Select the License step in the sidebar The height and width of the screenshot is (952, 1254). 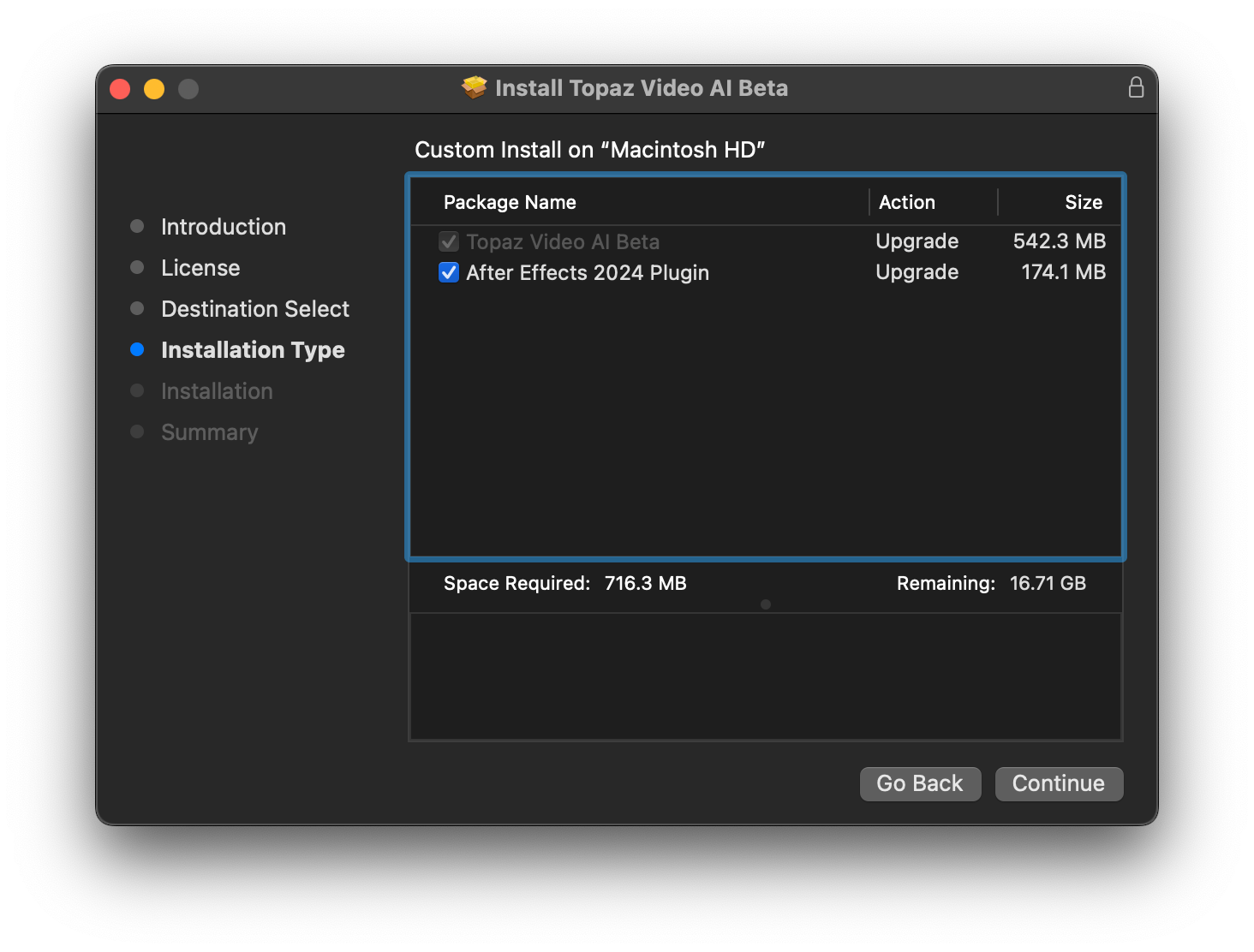click(200, 268)
